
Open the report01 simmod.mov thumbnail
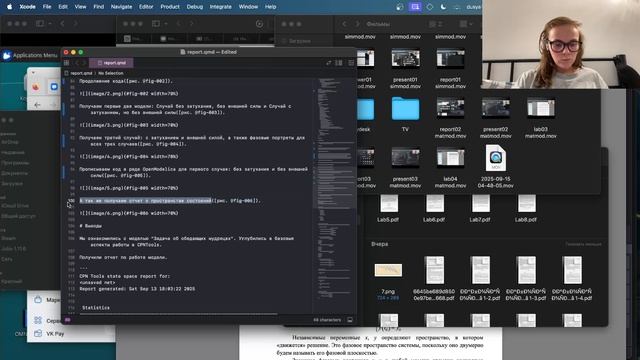[450, 58]
